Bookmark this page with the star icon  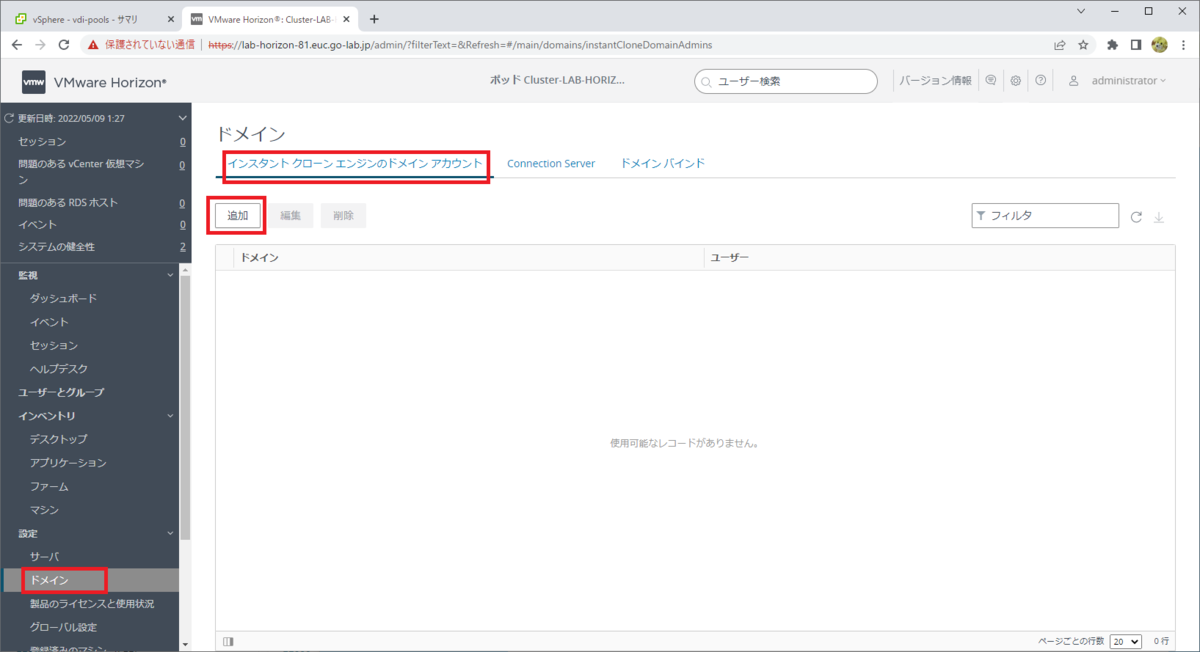coord(1083,45)
